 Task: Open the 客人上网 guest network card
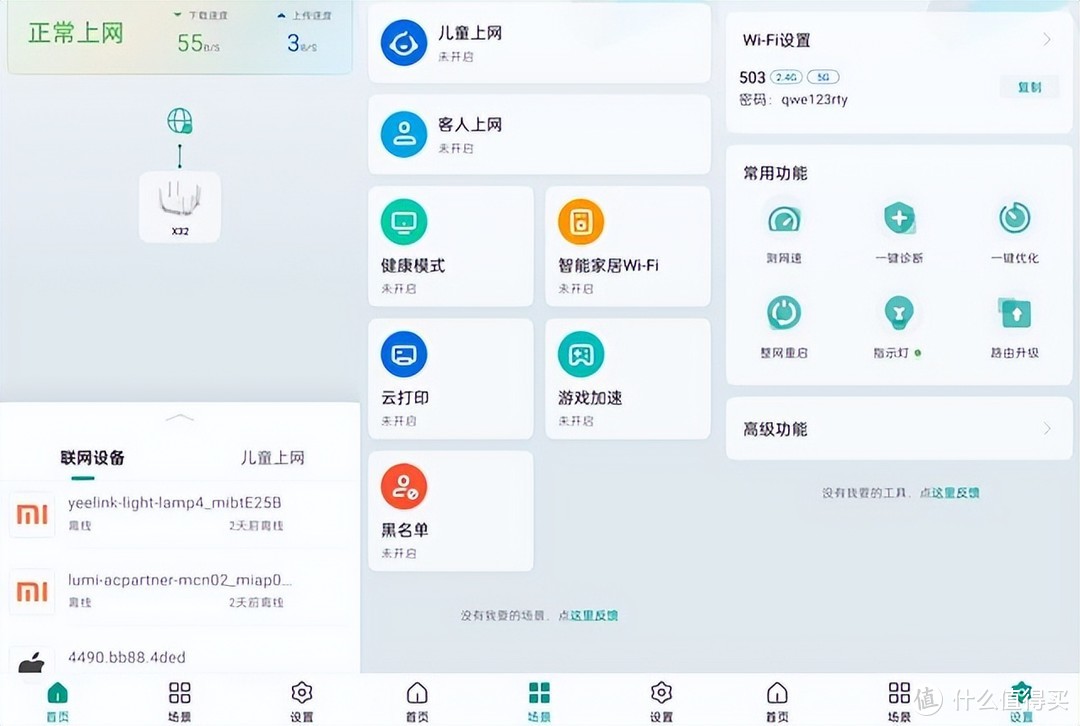coord(540,134)
